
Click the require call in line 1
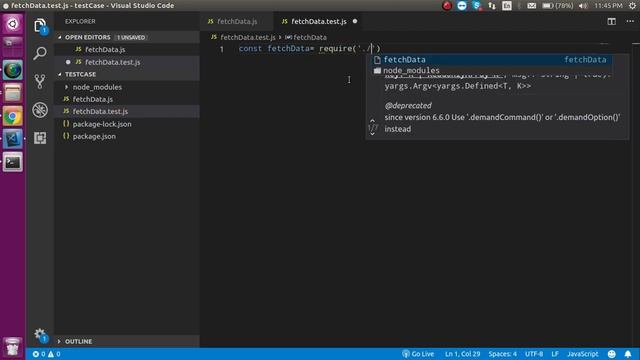(x=336, y=49)
